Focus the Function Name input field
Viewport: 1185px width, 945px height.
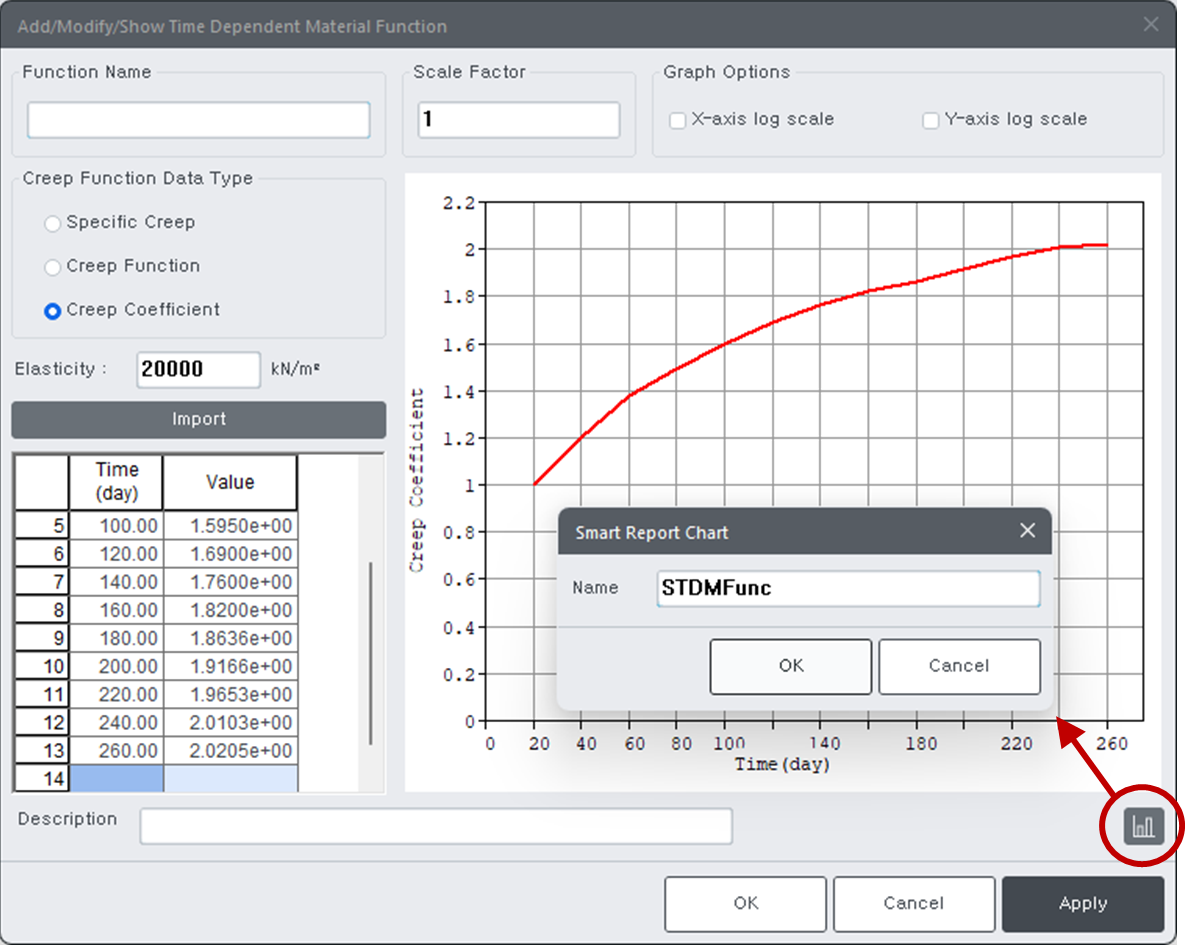click(x=199, y=120)
